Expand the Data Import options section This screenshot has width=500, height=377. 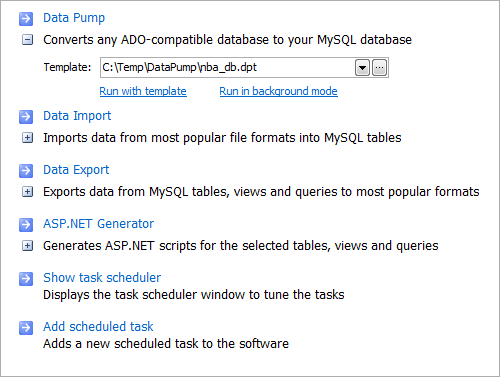tap(27, 138)
